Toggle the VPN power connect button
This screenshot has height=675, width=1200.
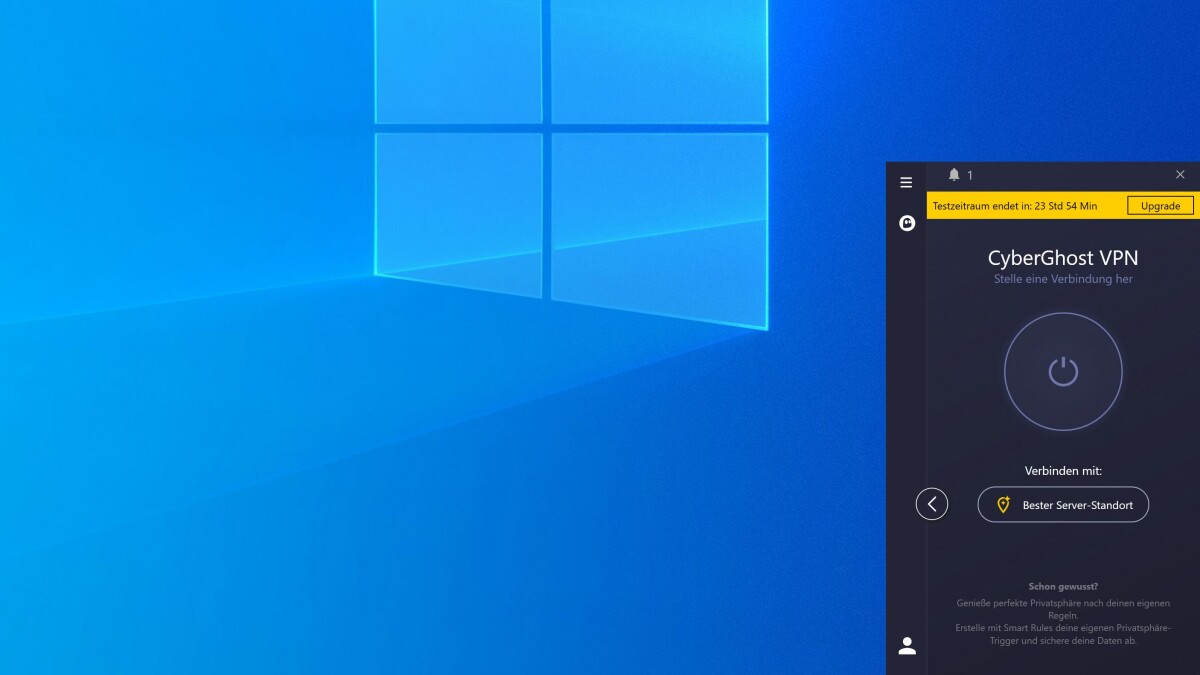(1063, 372)
